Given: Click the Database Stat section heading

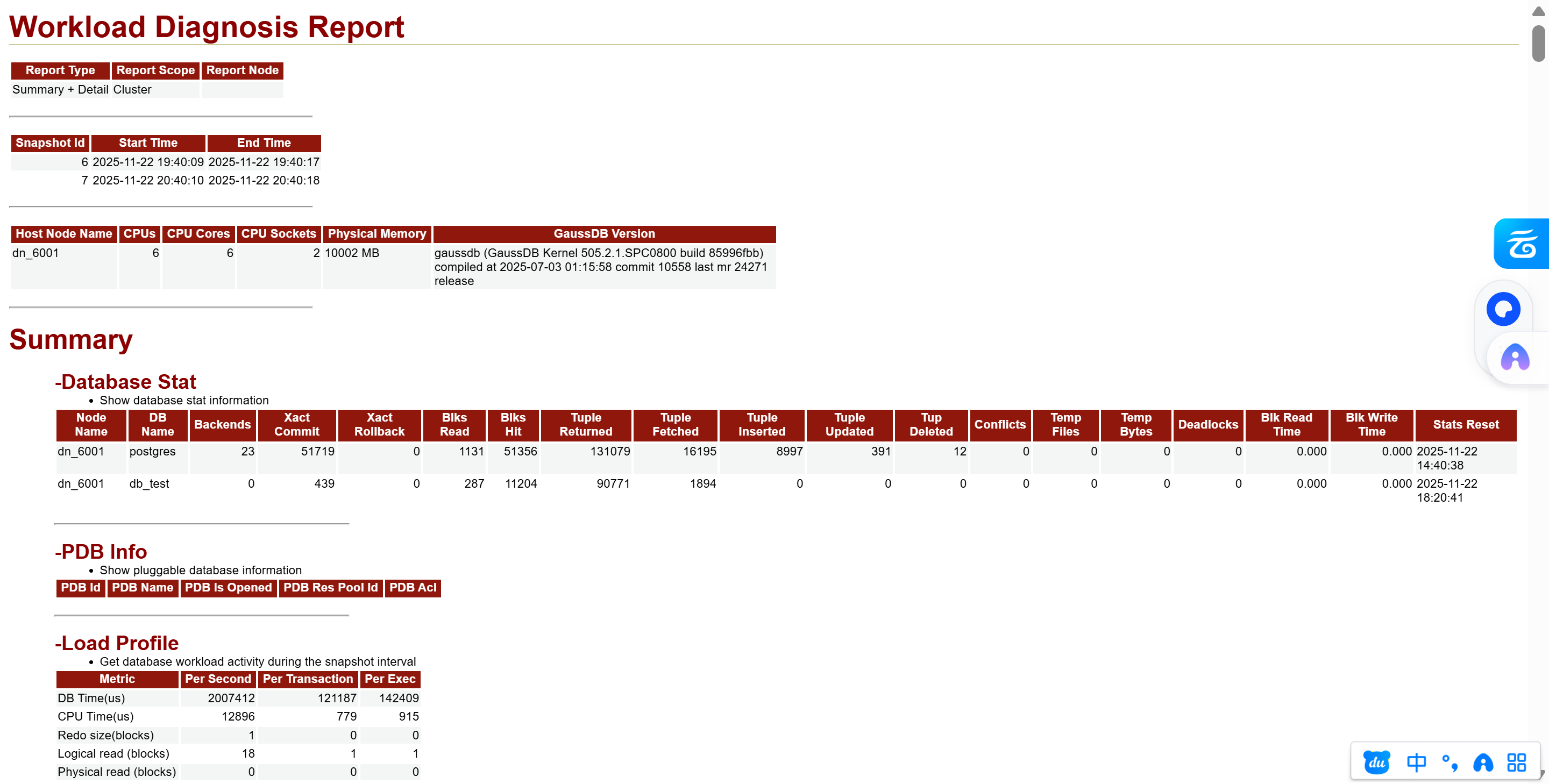Looking at the screenshot, I should [126, 381].
